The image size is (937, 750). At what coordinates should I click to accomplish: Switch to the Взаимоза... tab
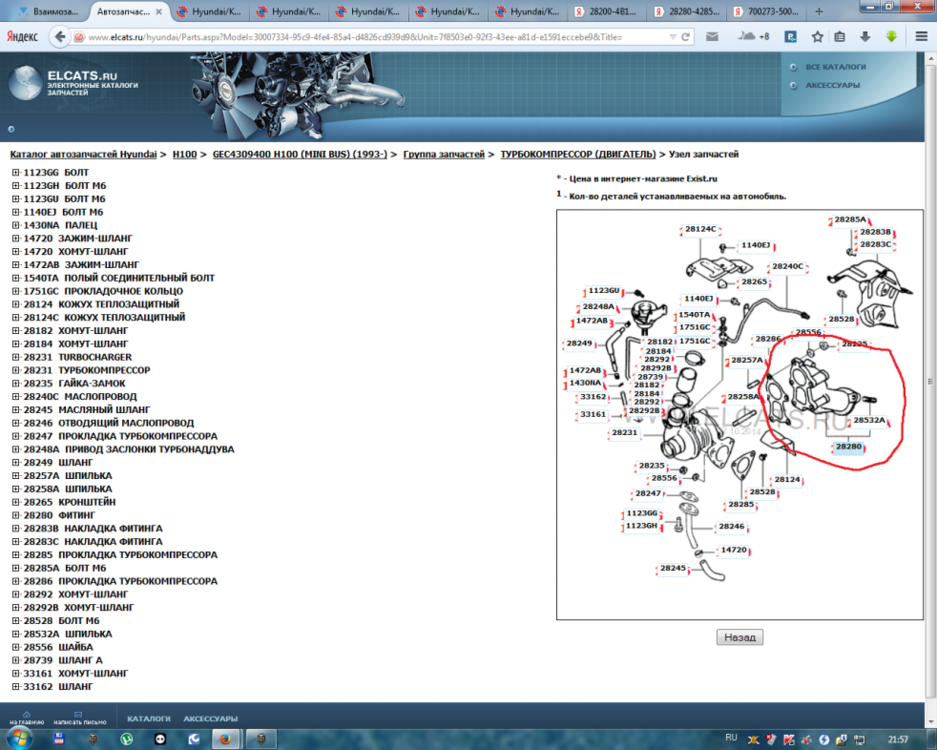(50, 11)
